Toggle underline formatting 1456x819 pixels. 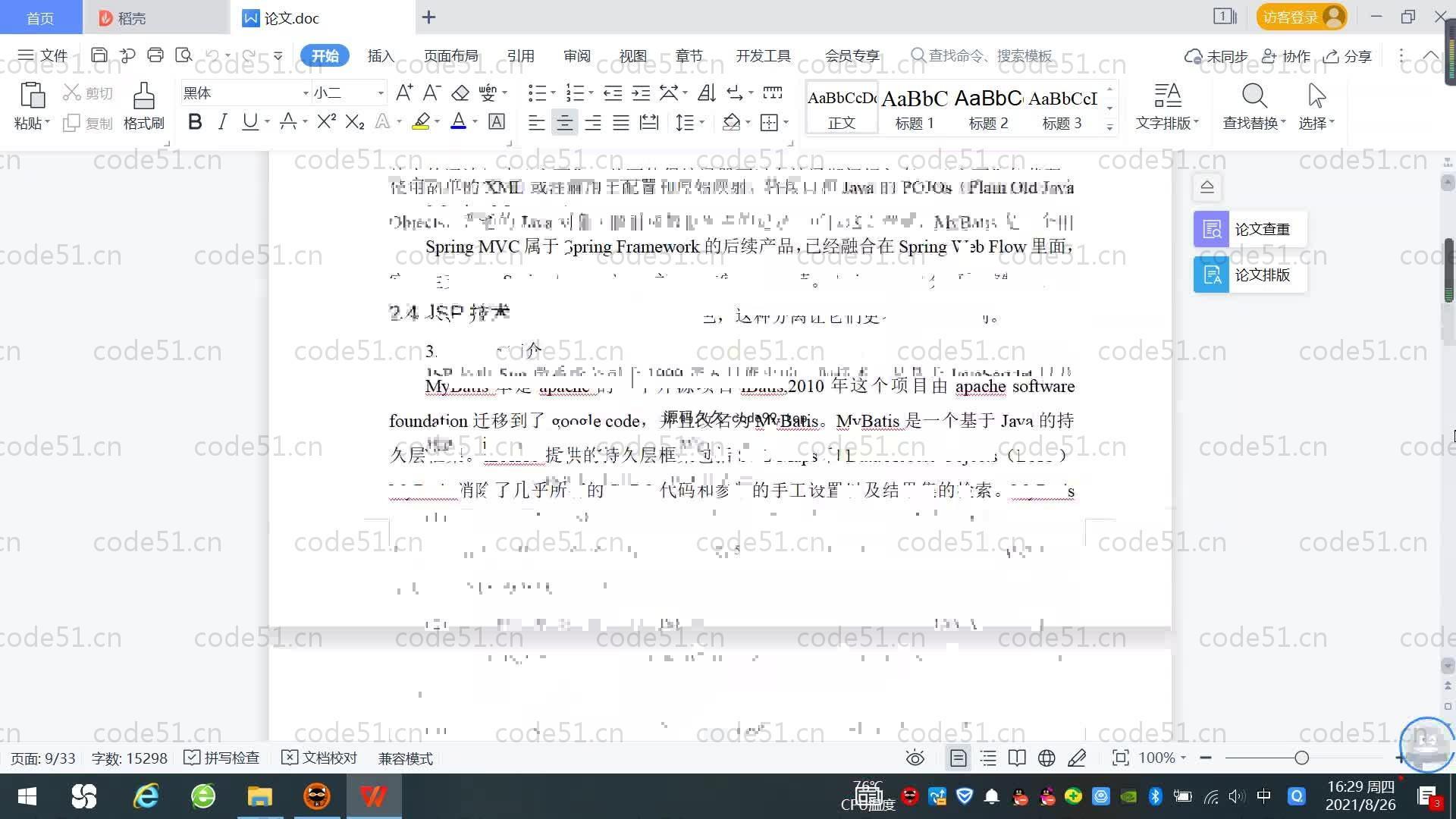249,121
